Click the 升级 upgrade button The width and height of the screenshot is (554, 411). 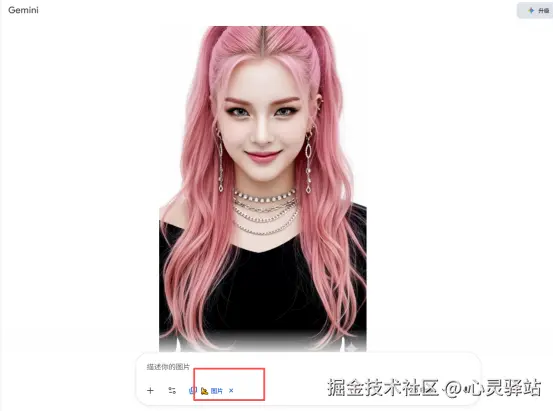(x=535, y=10)
